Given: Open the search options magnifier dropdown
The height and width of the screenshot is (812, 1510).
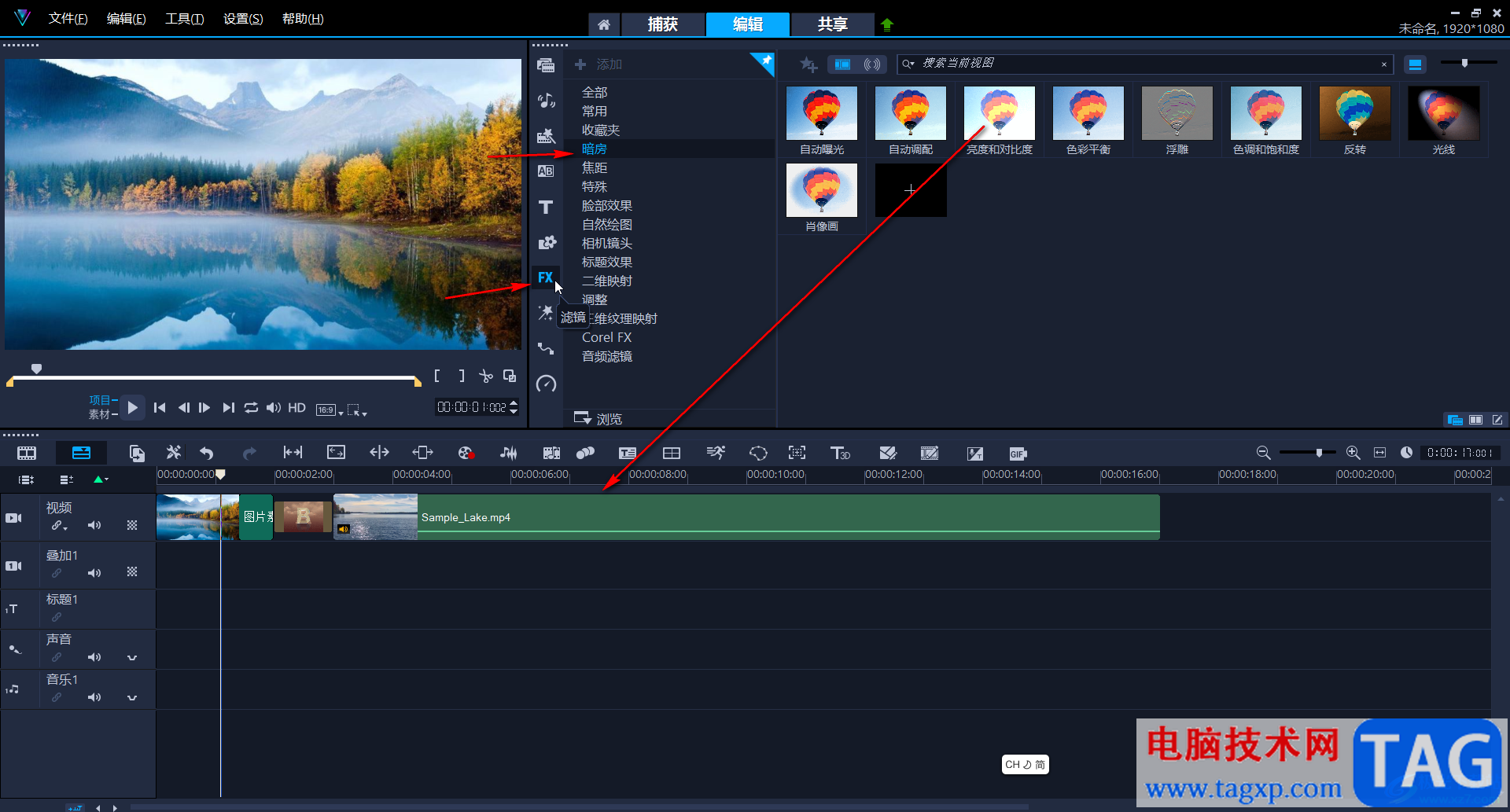Looking at the screenshot, I should pos(909,64).
